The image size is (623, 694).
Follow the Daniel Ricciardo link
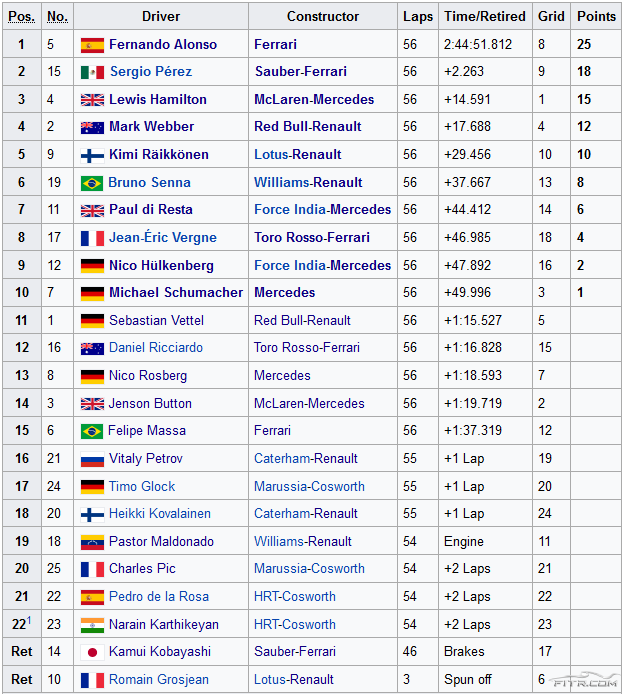click(155, 348)
